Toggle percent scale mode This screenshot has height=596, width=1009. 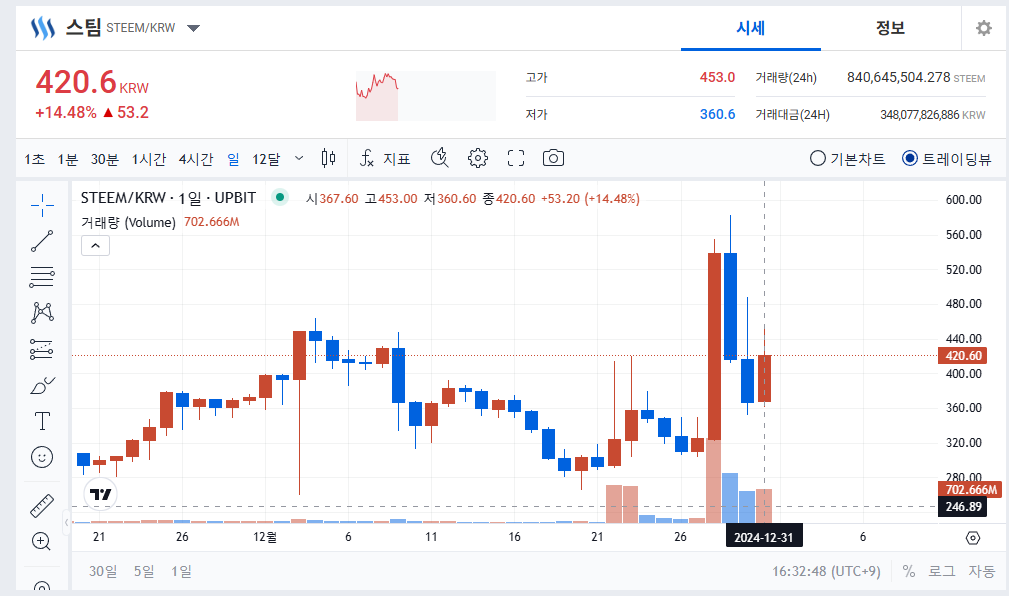(x=909, y=571)
